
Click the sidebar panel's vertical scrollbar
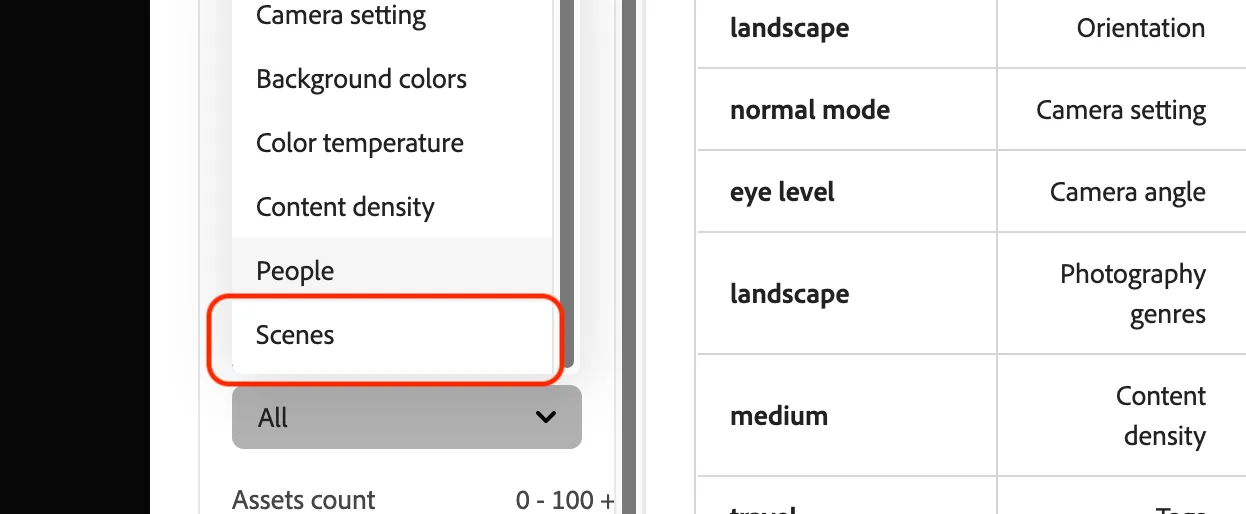click(629, 257)
